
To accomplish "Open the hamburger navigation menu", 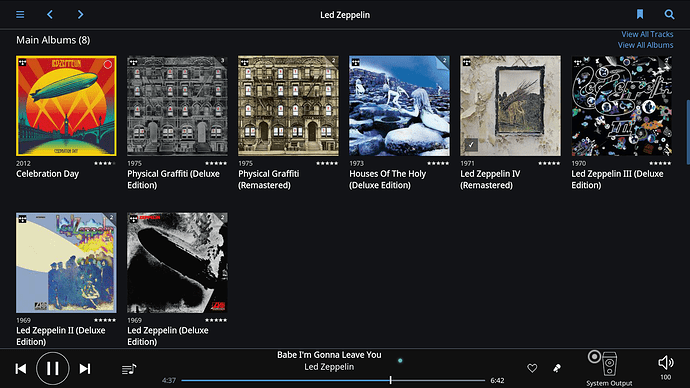I will tap(20, 15).
